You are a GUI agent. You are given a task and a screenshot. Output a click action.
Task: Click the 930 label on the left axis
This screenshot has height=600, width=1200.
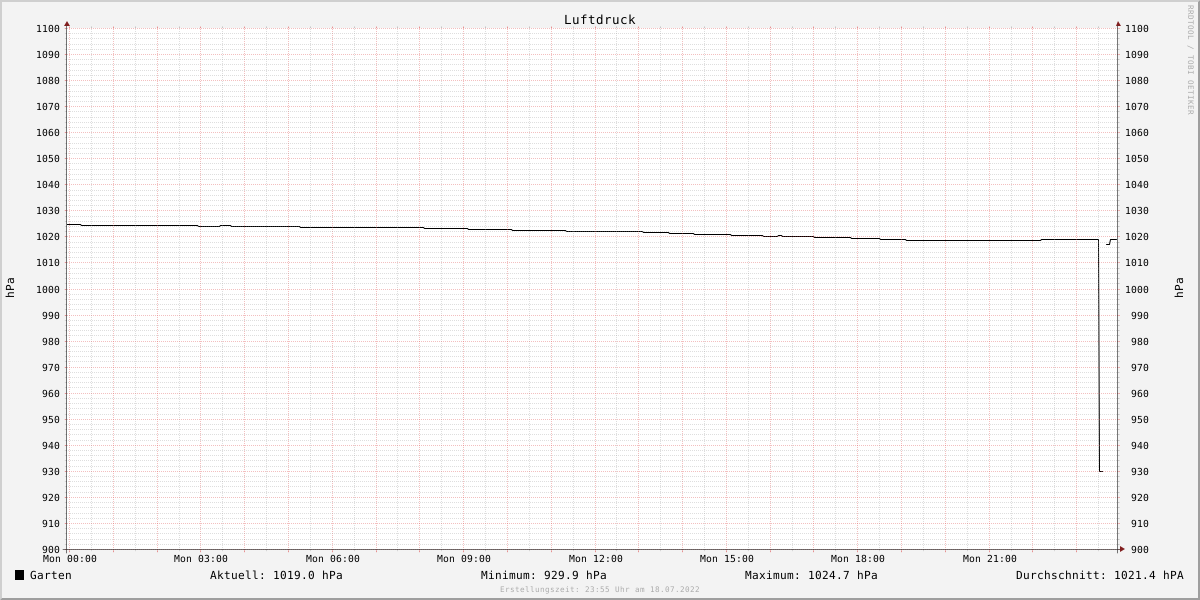(51, 472)
